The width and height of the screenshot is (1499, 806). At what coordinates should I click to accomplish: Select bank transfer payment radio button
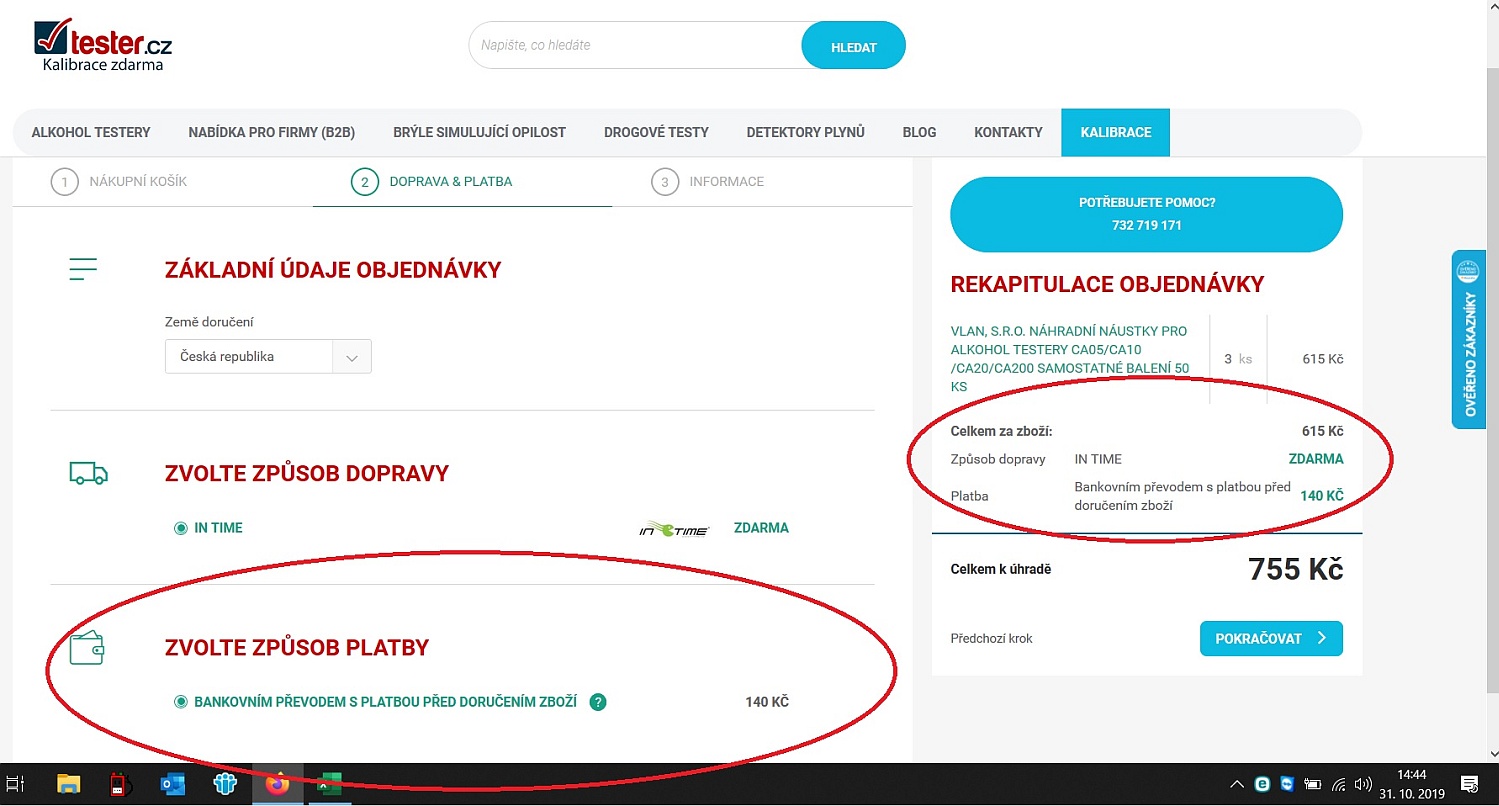point(181,702)
